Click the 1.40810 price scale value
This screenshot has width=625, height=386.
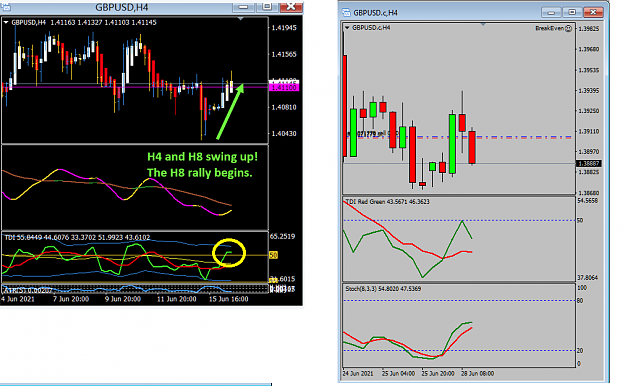(x=284, y=107)
